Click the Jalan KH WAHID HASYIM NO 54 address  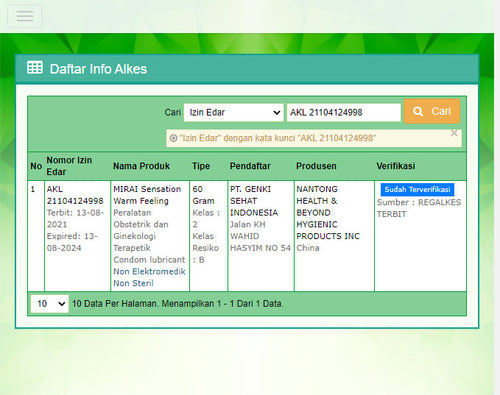point(260,236)
